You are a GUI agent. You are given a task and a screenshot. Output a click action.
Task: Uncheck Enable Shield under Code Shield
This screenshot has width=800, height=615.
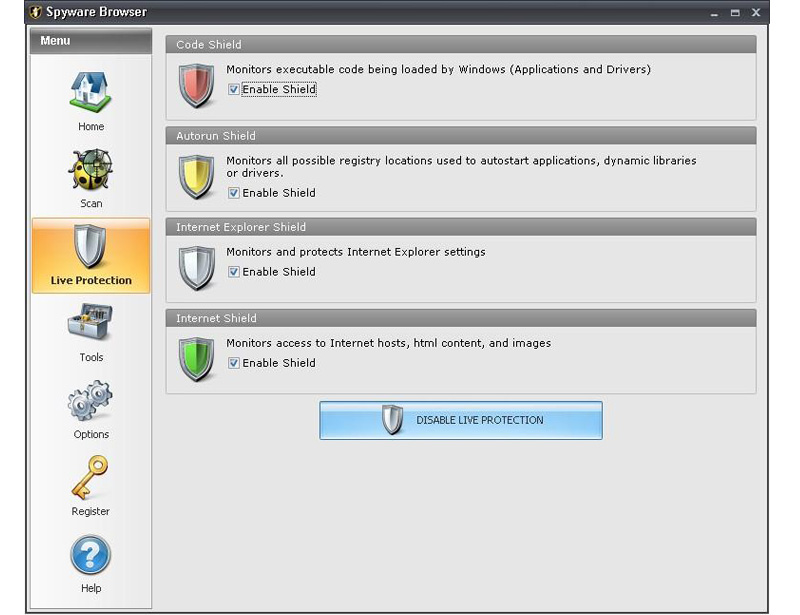[x=234, y=90]
